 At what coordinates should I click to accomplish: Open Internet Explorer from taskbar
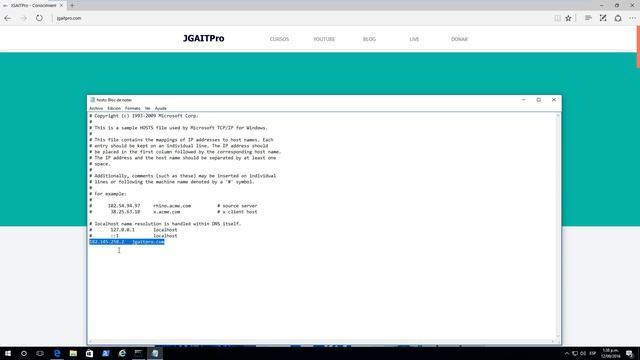coord(122,353)
